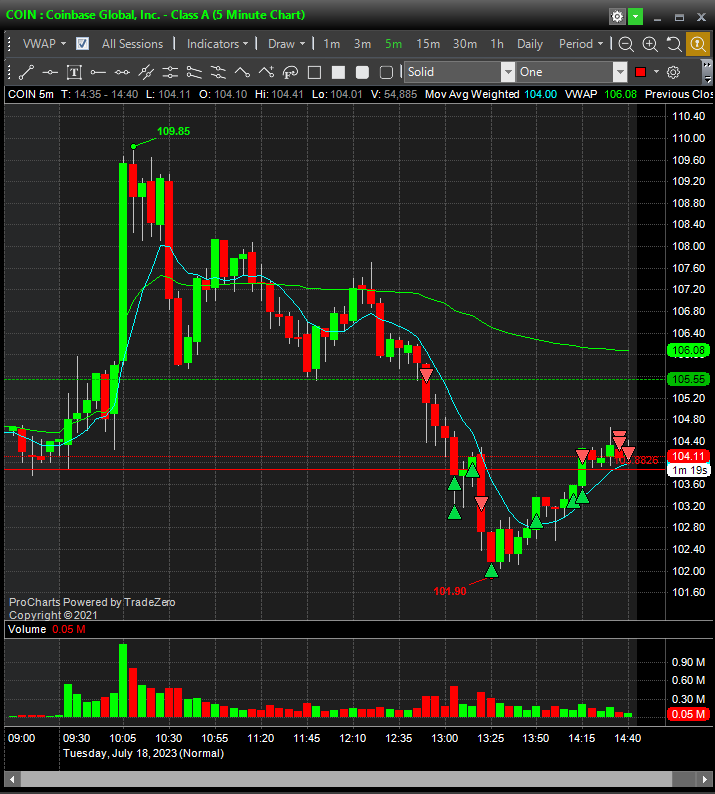715x794 pixels.
Task: Click the 1m 19s countdown label
Action: click(689, 470)
